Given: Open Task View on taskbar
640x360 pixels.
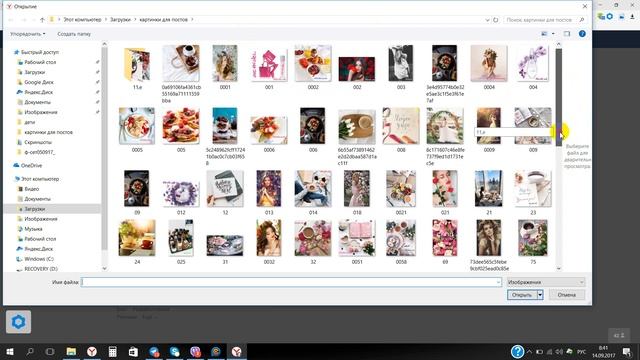Looking at the screenshot, I should [50, 351].
